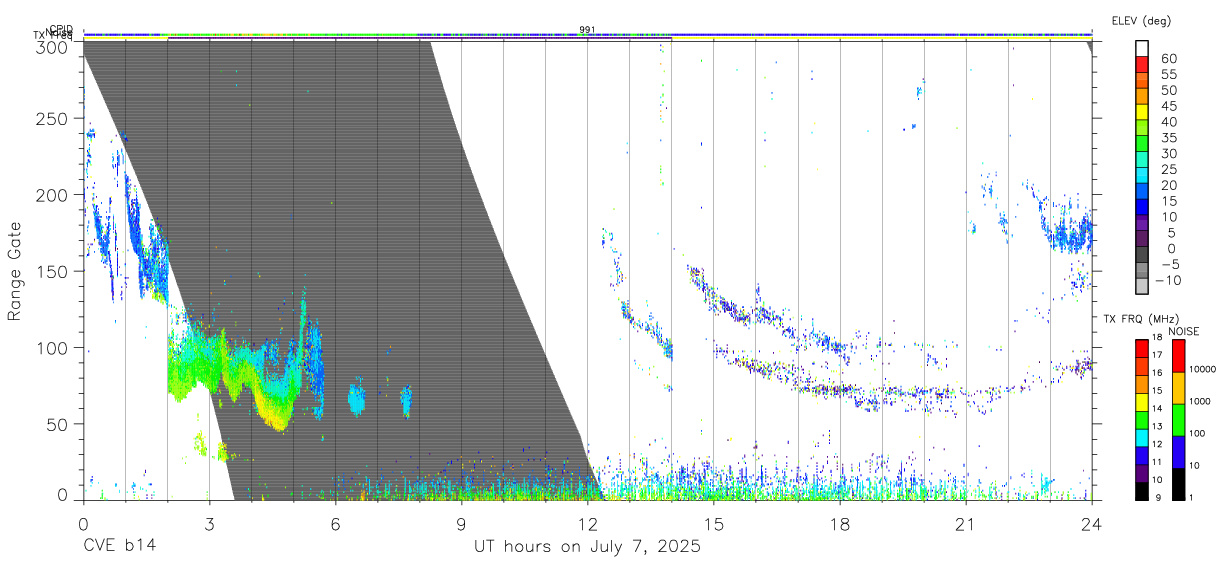
Task: Click the 9 tick on UT hours axis
Action: (461, 525)
